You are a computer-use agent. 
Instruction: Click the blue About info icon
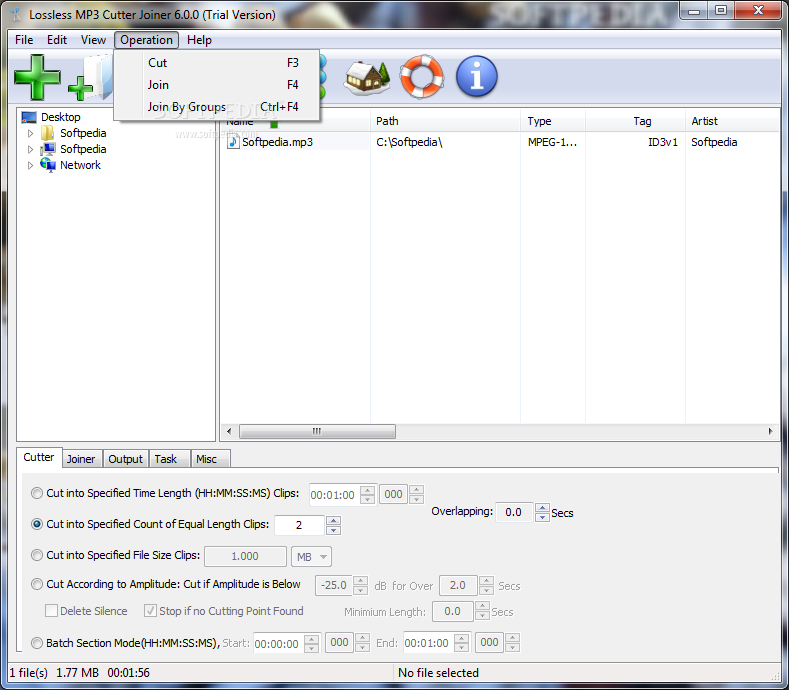point(477,76)
